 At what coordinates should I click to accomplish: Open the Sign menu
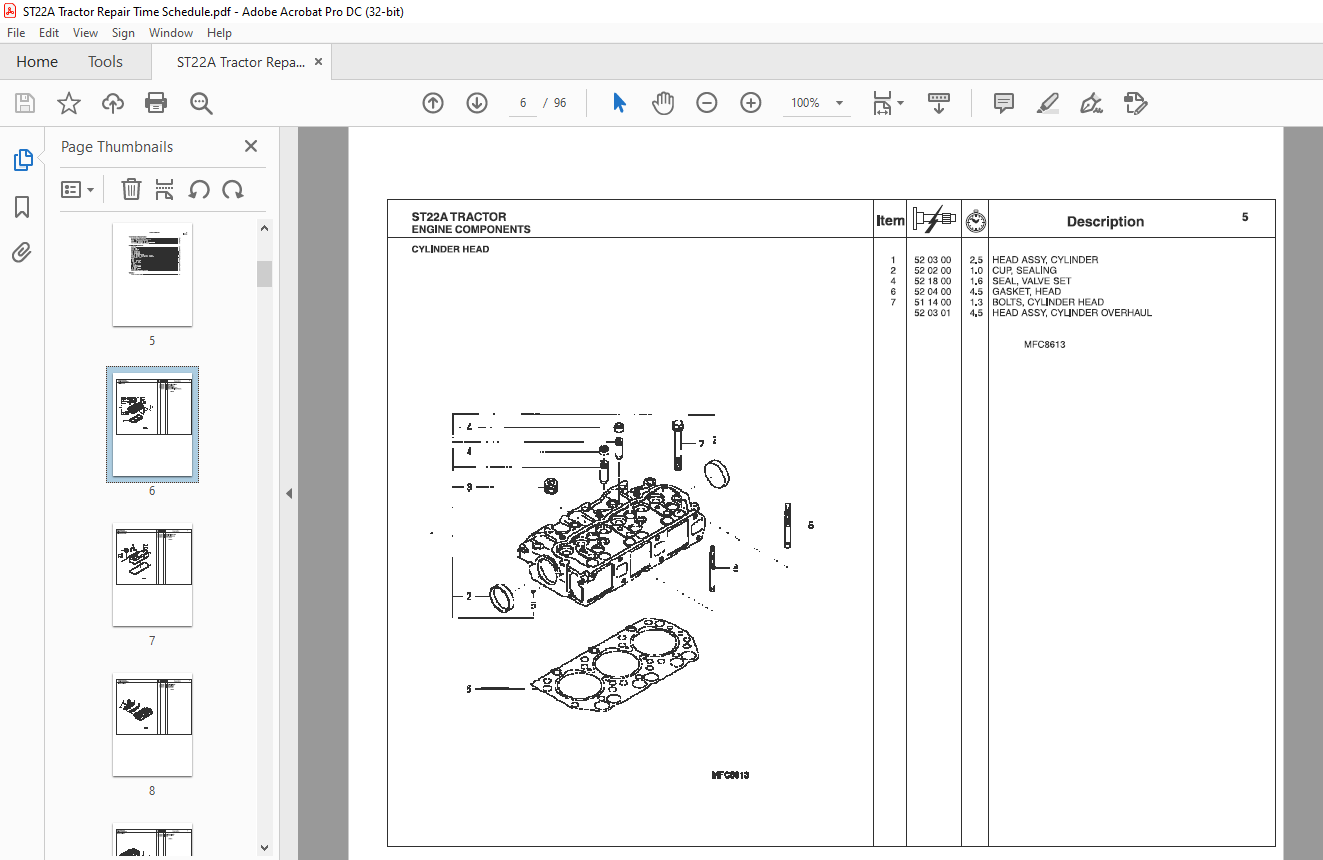point(123,33)
